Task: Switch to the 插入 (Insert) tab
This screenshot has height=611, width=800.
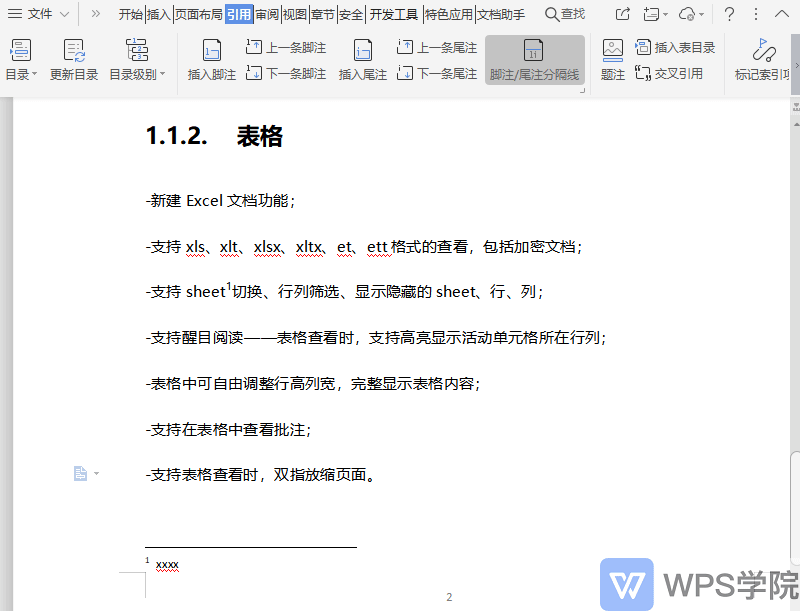Action: (x=159, y=14)
